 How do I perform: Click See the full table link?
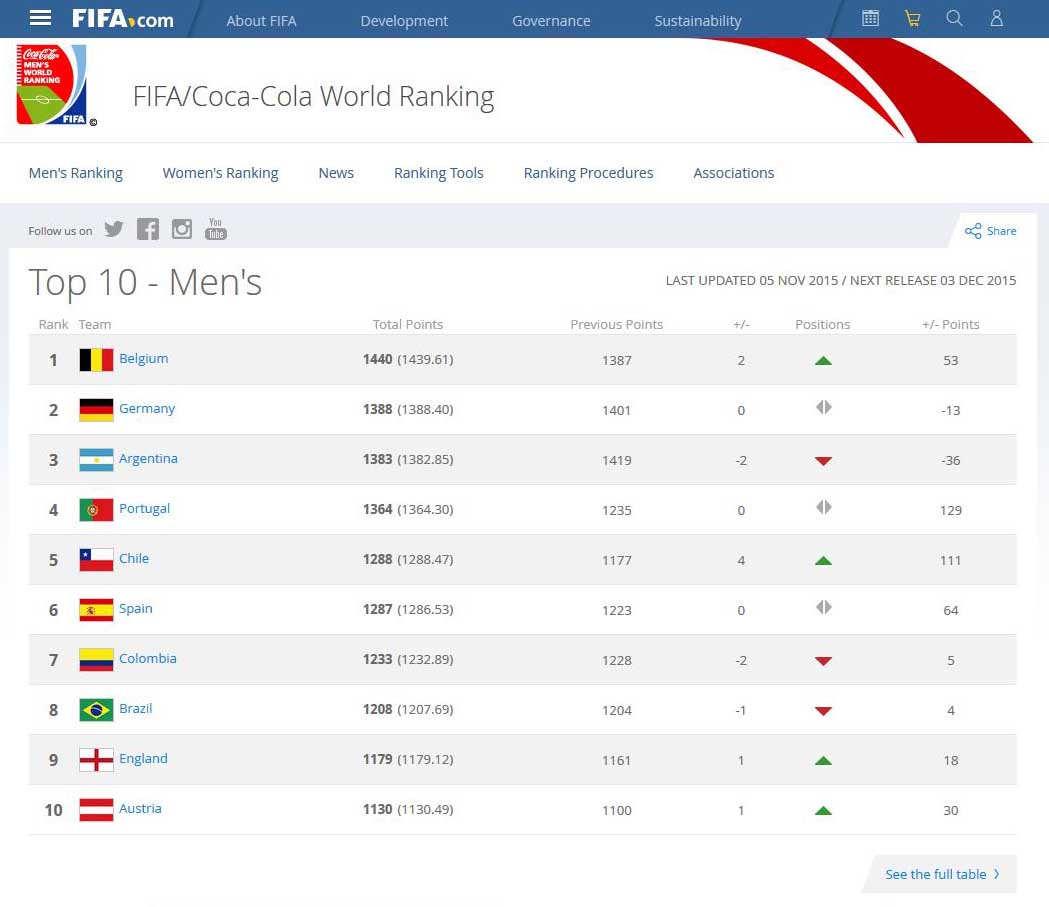942,874
